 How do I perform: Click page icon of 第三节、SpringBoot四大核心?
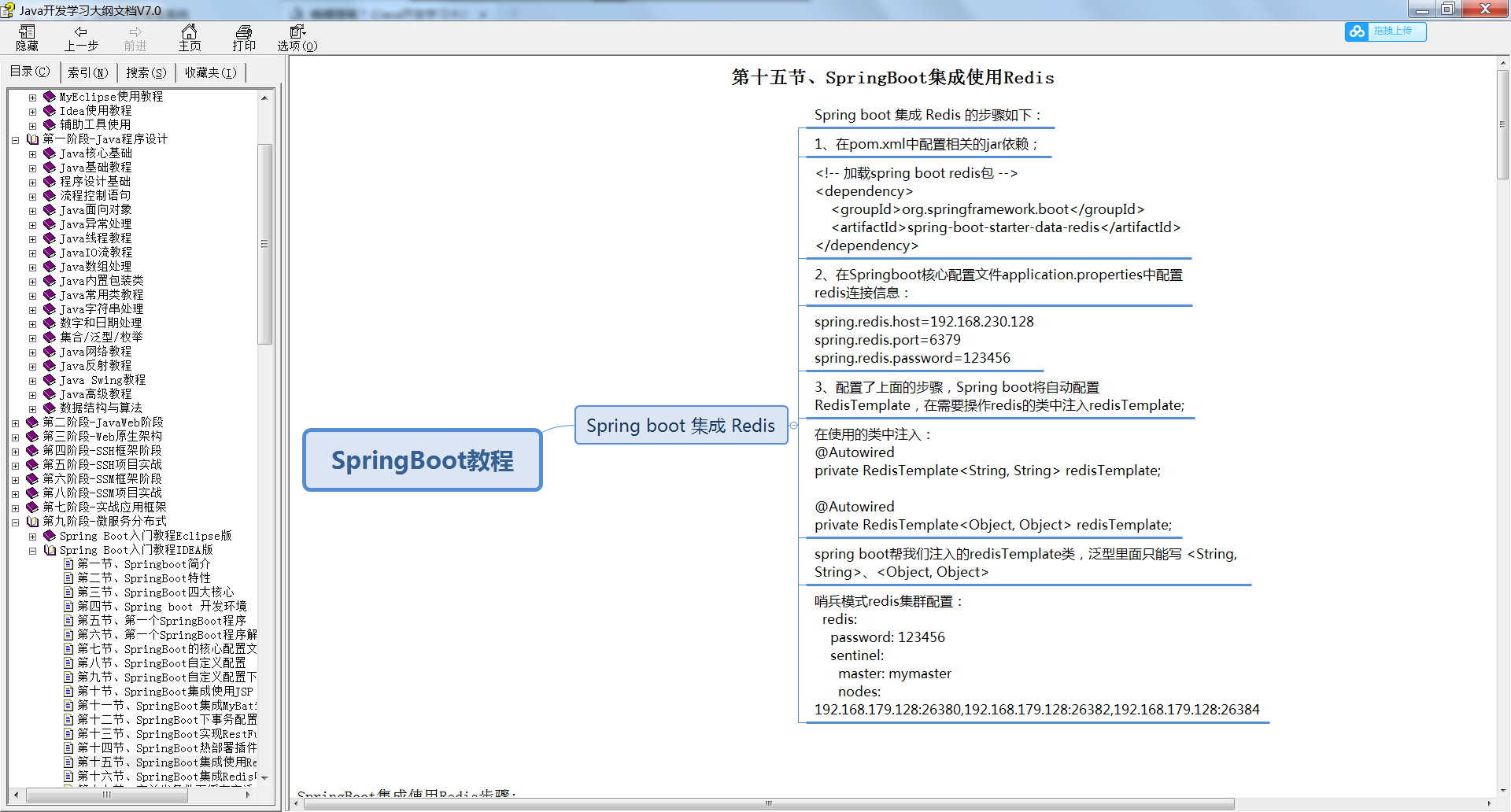pos(69,592)
